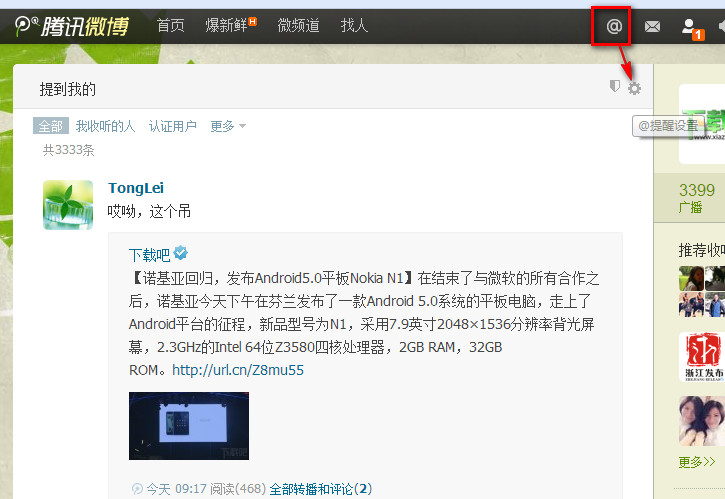This screenshot has width=725, height=499.
Task: Switch to 认证用户 filter tab
Action: [x=172, y=126]
